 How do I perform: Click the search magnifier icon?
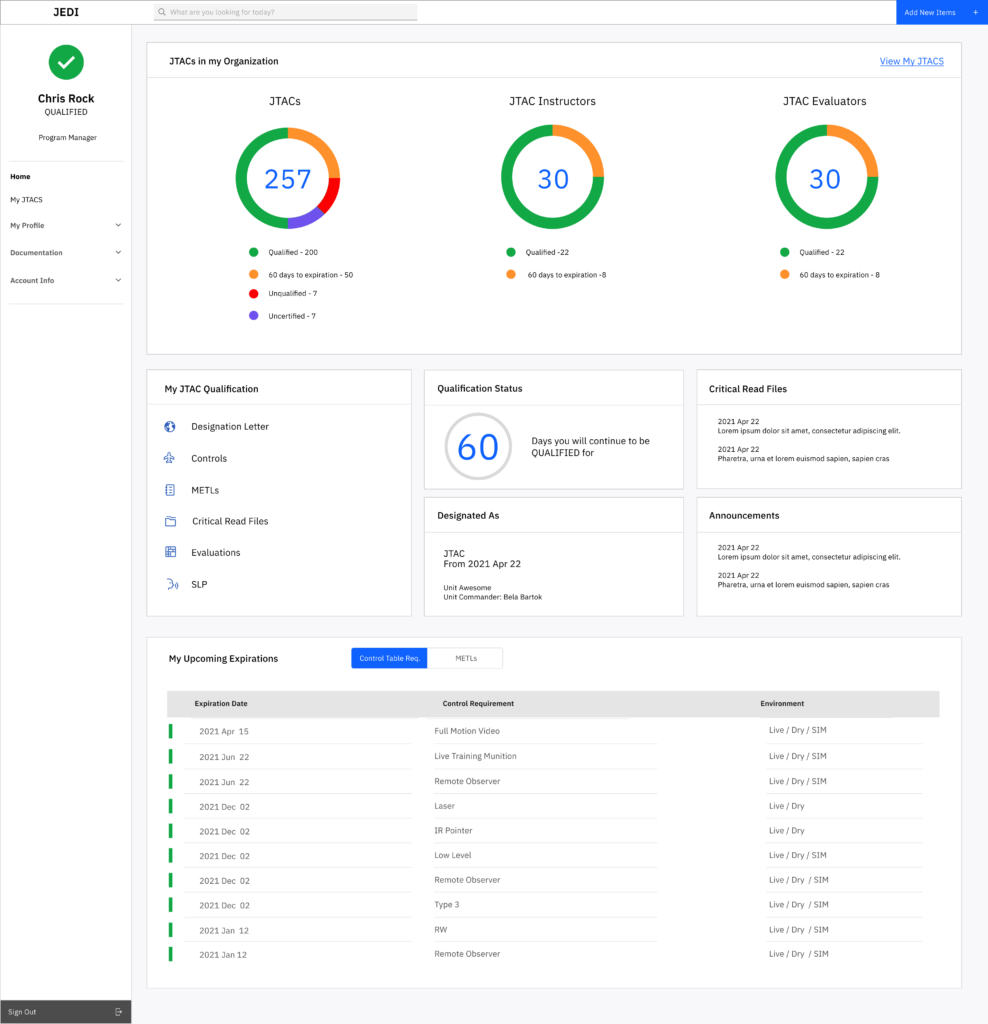162,13
